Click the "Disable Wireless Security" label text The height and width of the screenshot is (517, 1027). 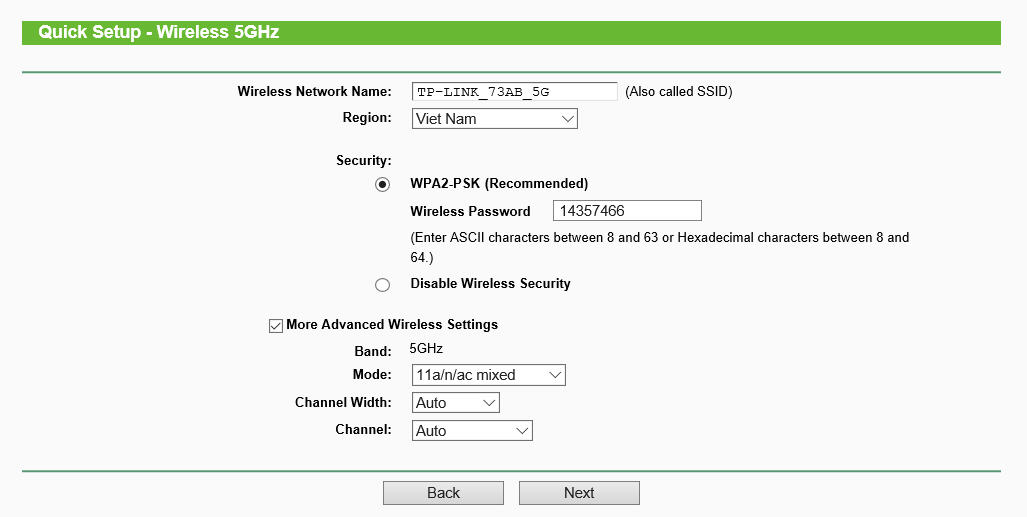click(x=490, y=284)
